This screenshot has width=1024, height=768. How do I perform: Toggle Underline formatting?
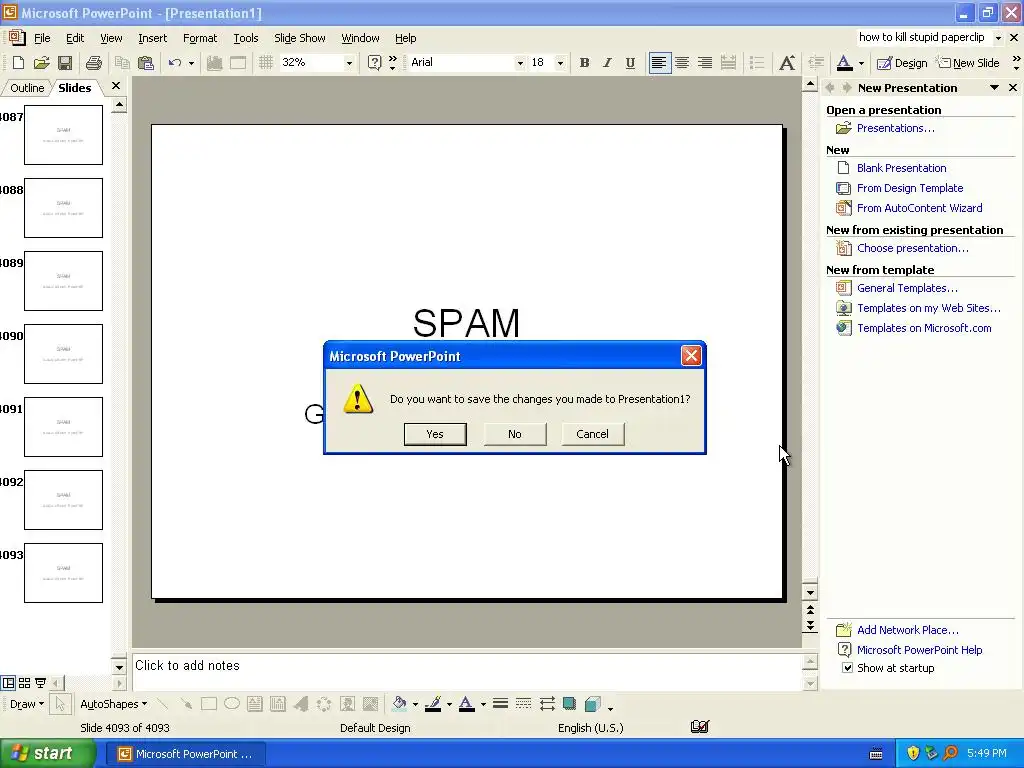[630, 63]
